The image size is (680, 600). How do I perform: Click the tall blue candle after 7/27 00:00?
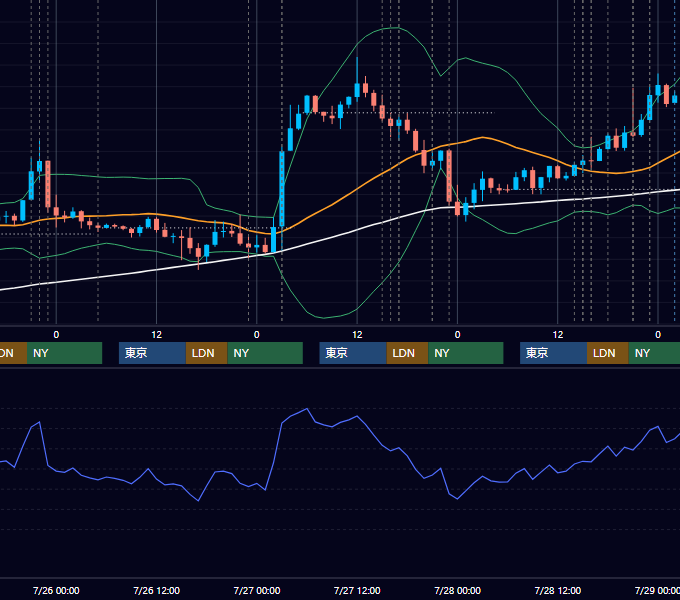282,189
